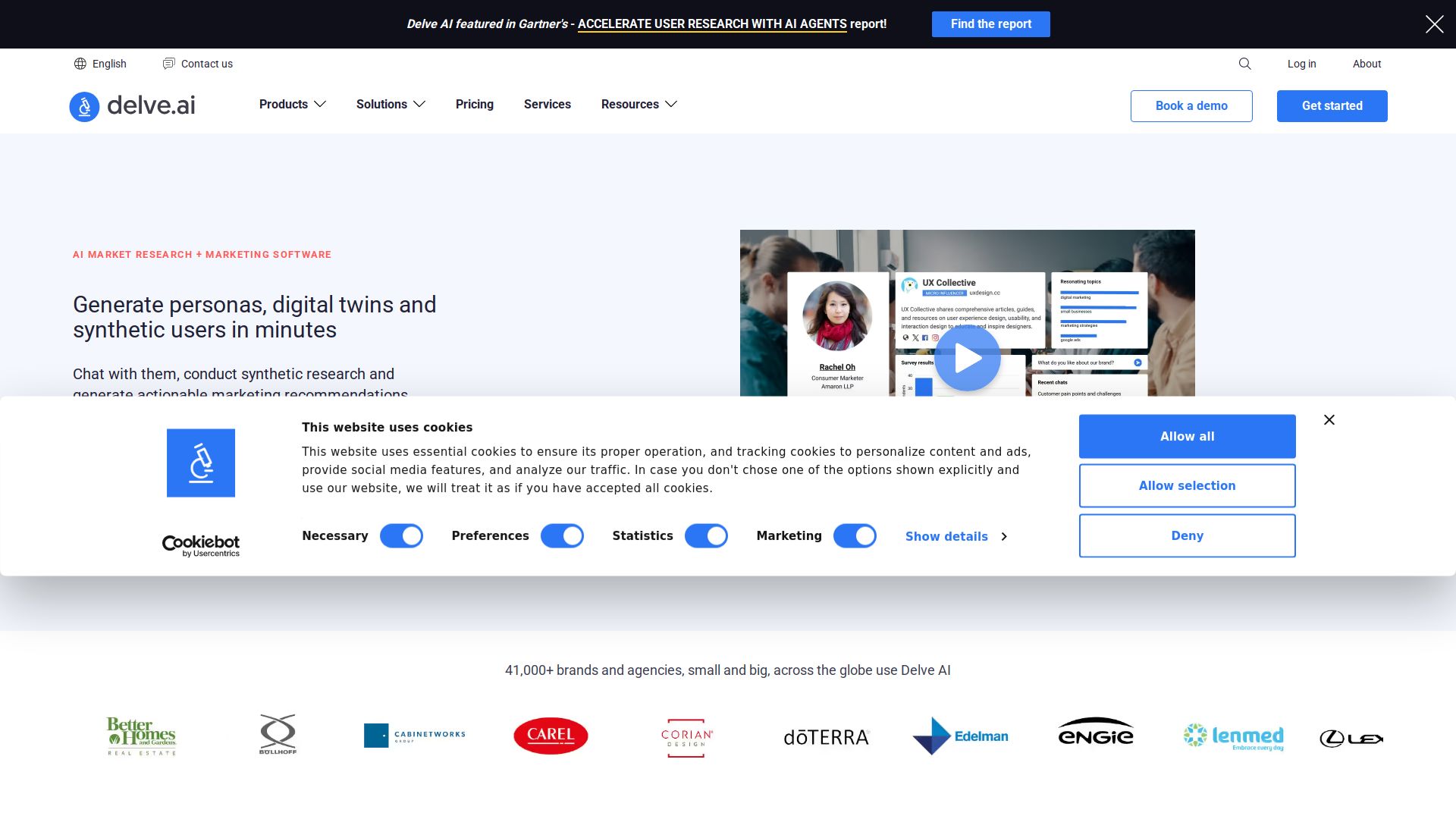Image resolution: width=1456 pixels, height=819 pixels.
Task: Click the CAREL brand logo
Action: 551,736
